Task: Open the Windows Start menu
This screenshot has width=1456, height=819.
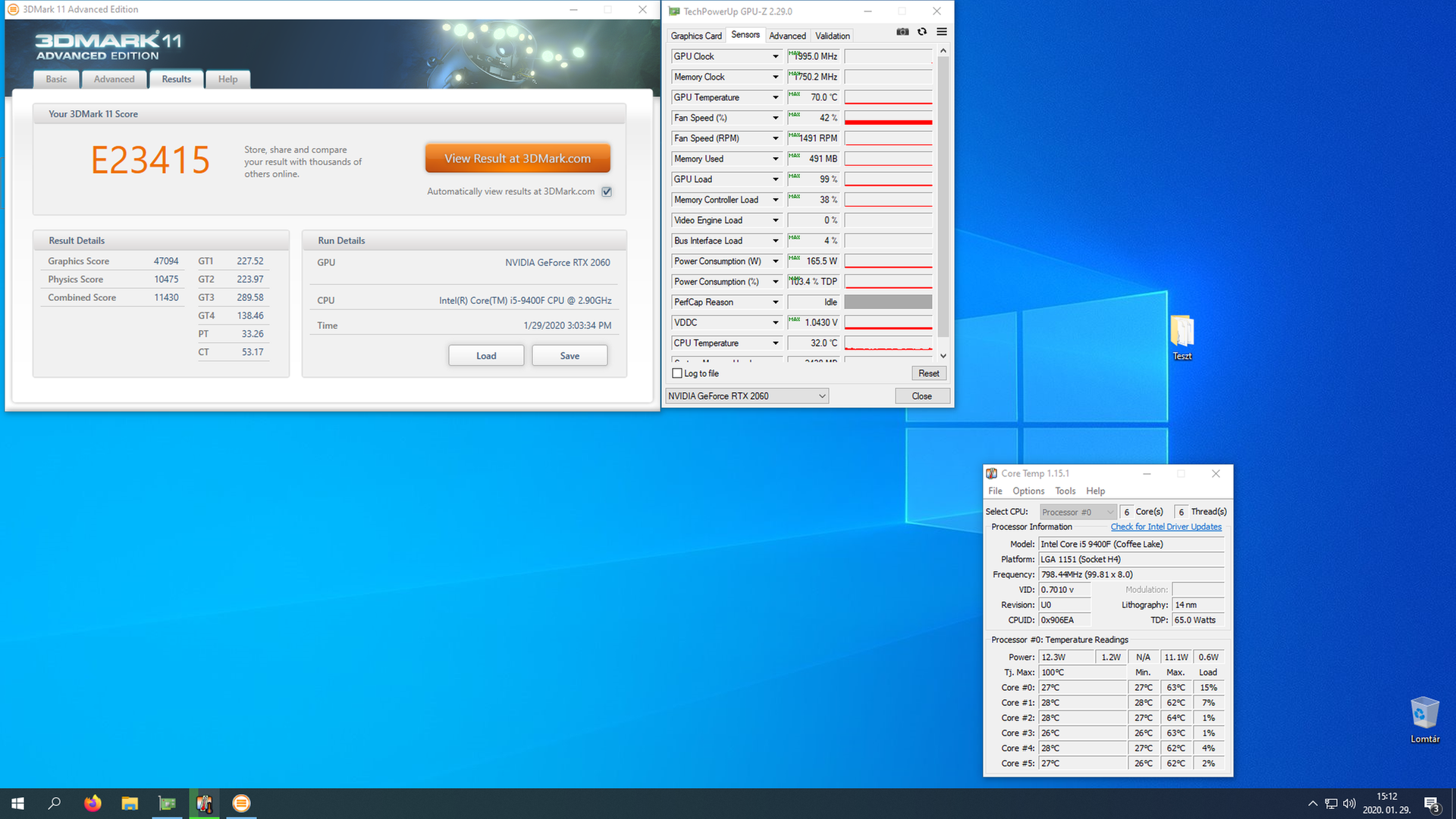Action: [18, 803]
